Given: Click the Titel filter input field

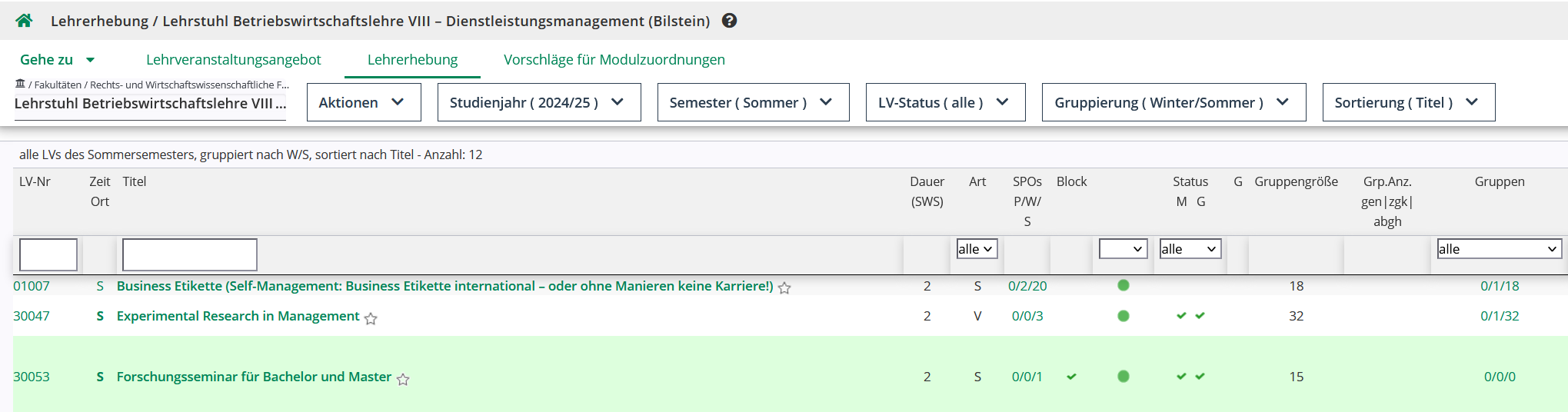Looking at the screenshot, I should [189, 254].
